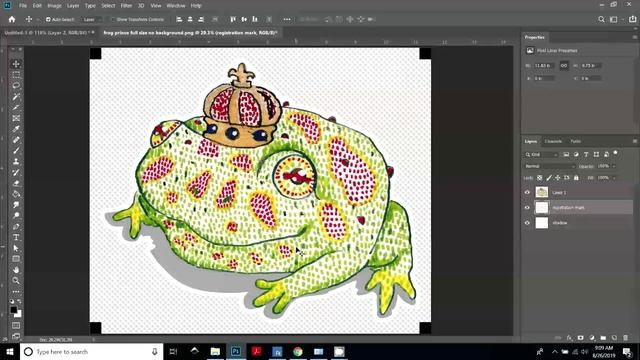
Task: Open Chrome from the Windows taskbar
Action: click(x=298, y=351)
